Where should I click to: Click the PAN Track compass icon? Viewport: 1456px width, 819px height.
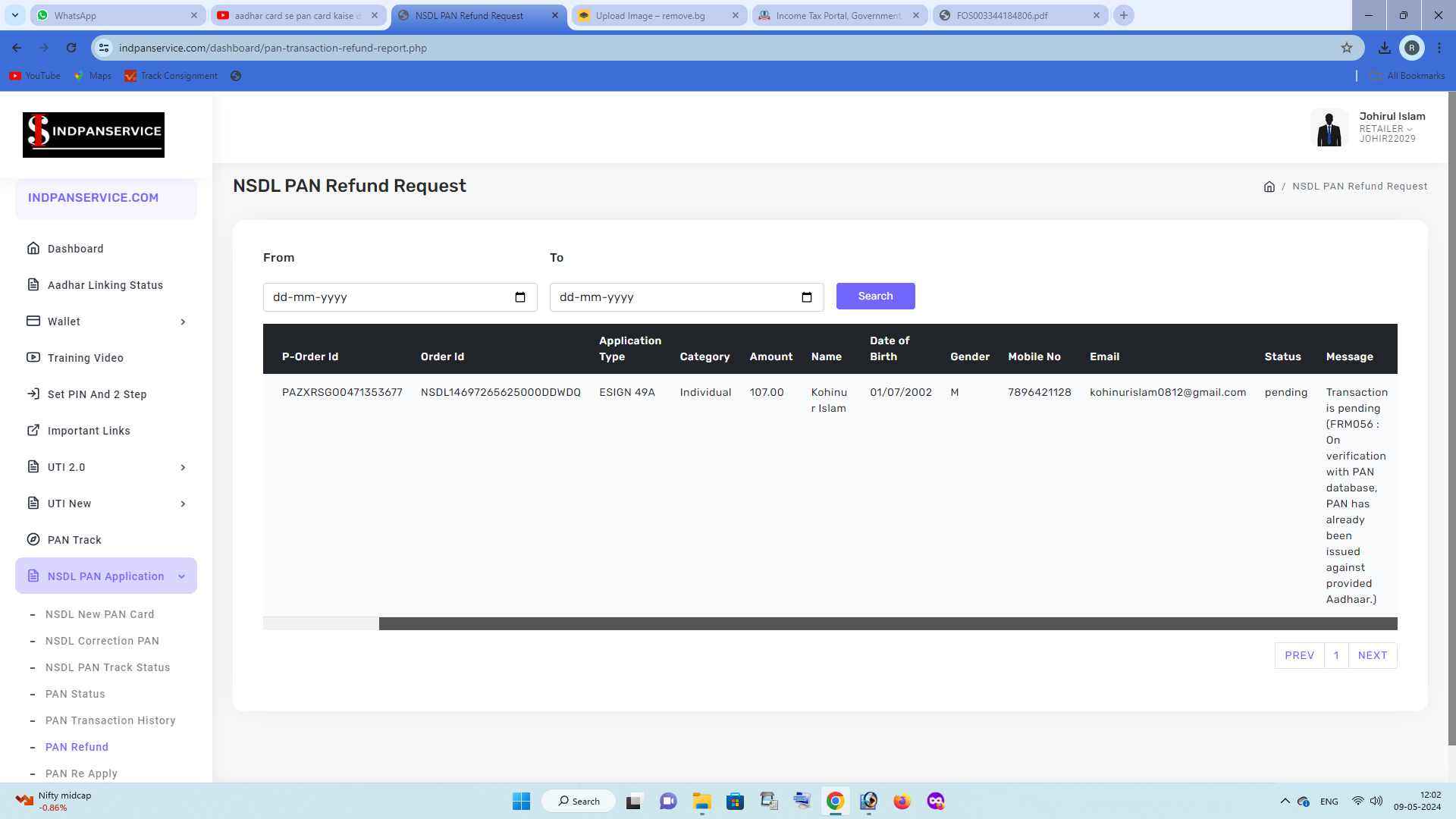[33, 539]
